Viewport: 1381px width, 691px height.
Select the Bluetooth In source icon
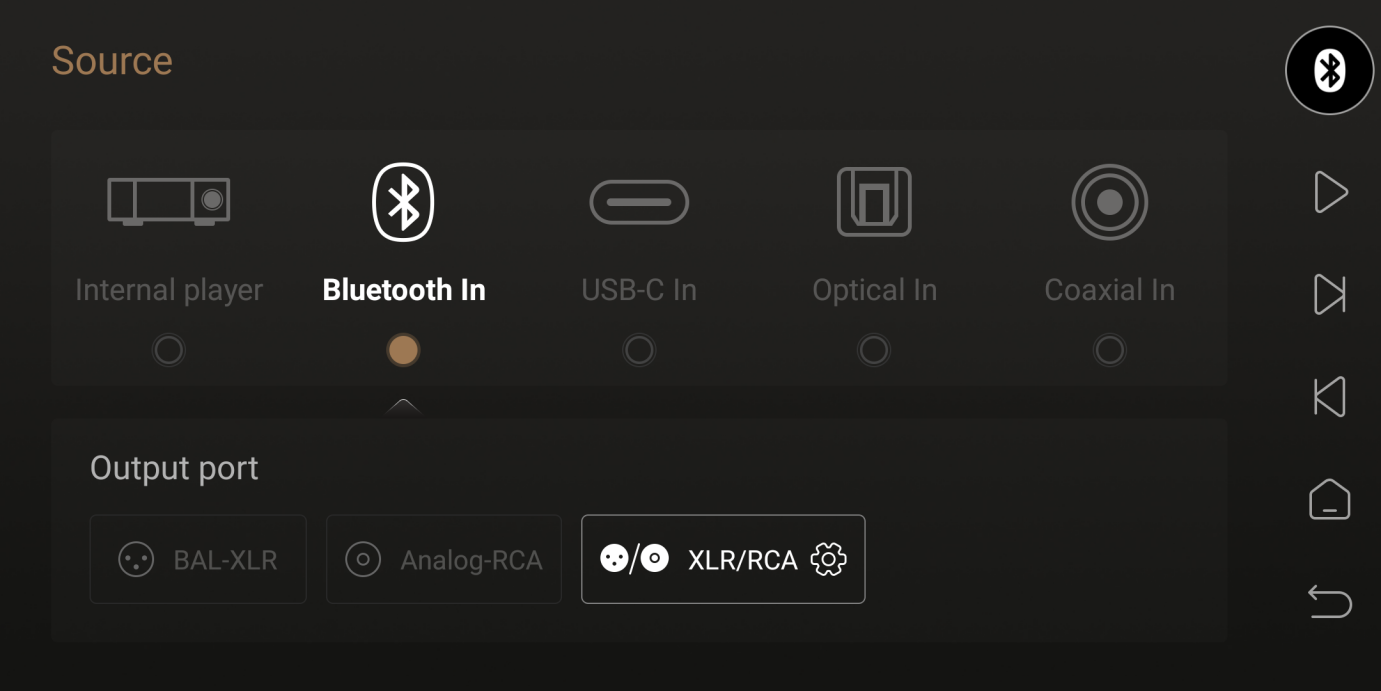click(403, 202)
